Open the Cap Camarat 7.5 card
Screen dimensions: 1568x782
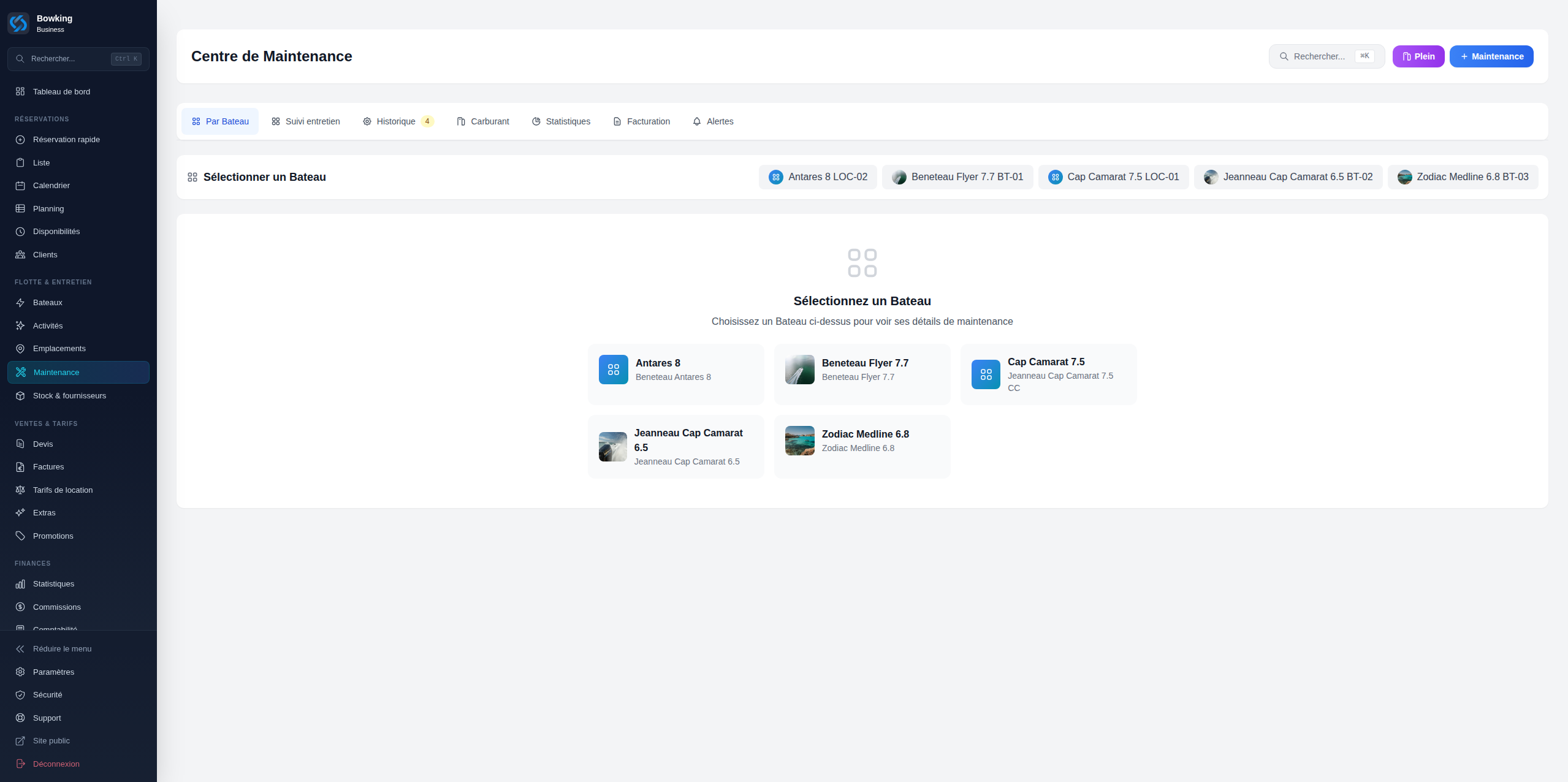click(1048, 374)
